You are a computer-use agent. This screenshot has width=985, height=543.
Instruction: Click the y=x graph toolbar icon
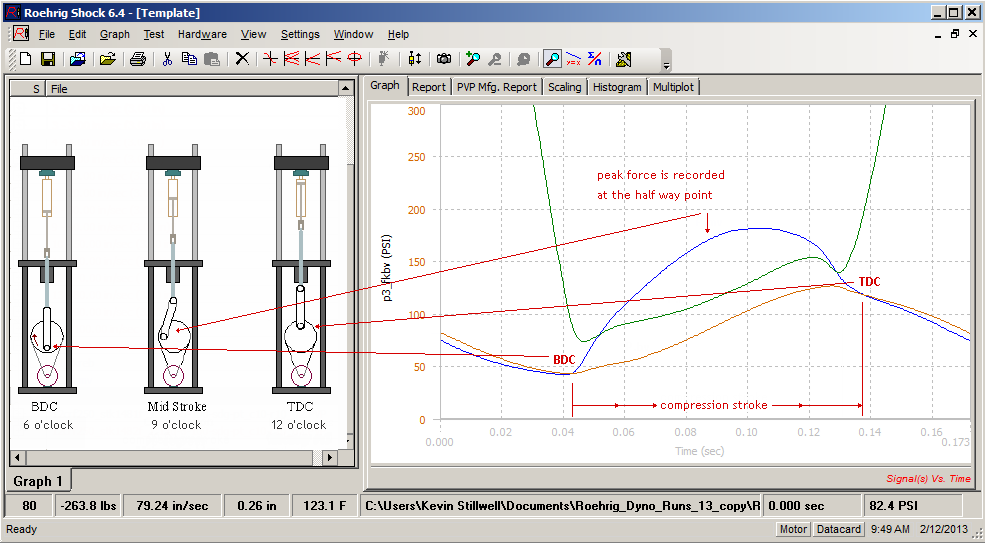pyautogui.click(x=573, y=59)
